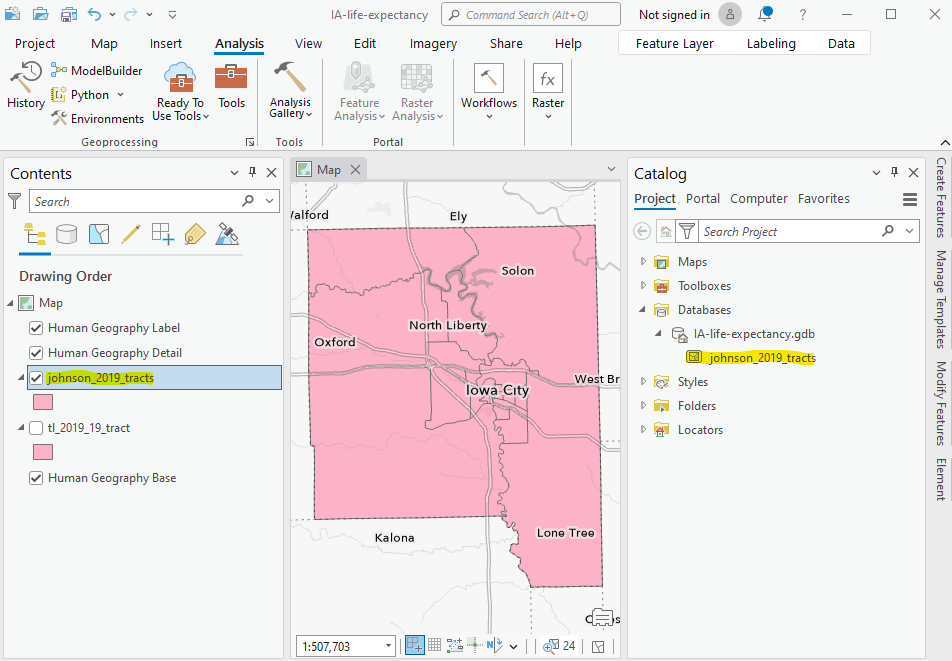The height and width of the screenshot is (661, 952).
Task: Collapse IA-life-expectancy.gdb node
Action: [x=658, y=334]
